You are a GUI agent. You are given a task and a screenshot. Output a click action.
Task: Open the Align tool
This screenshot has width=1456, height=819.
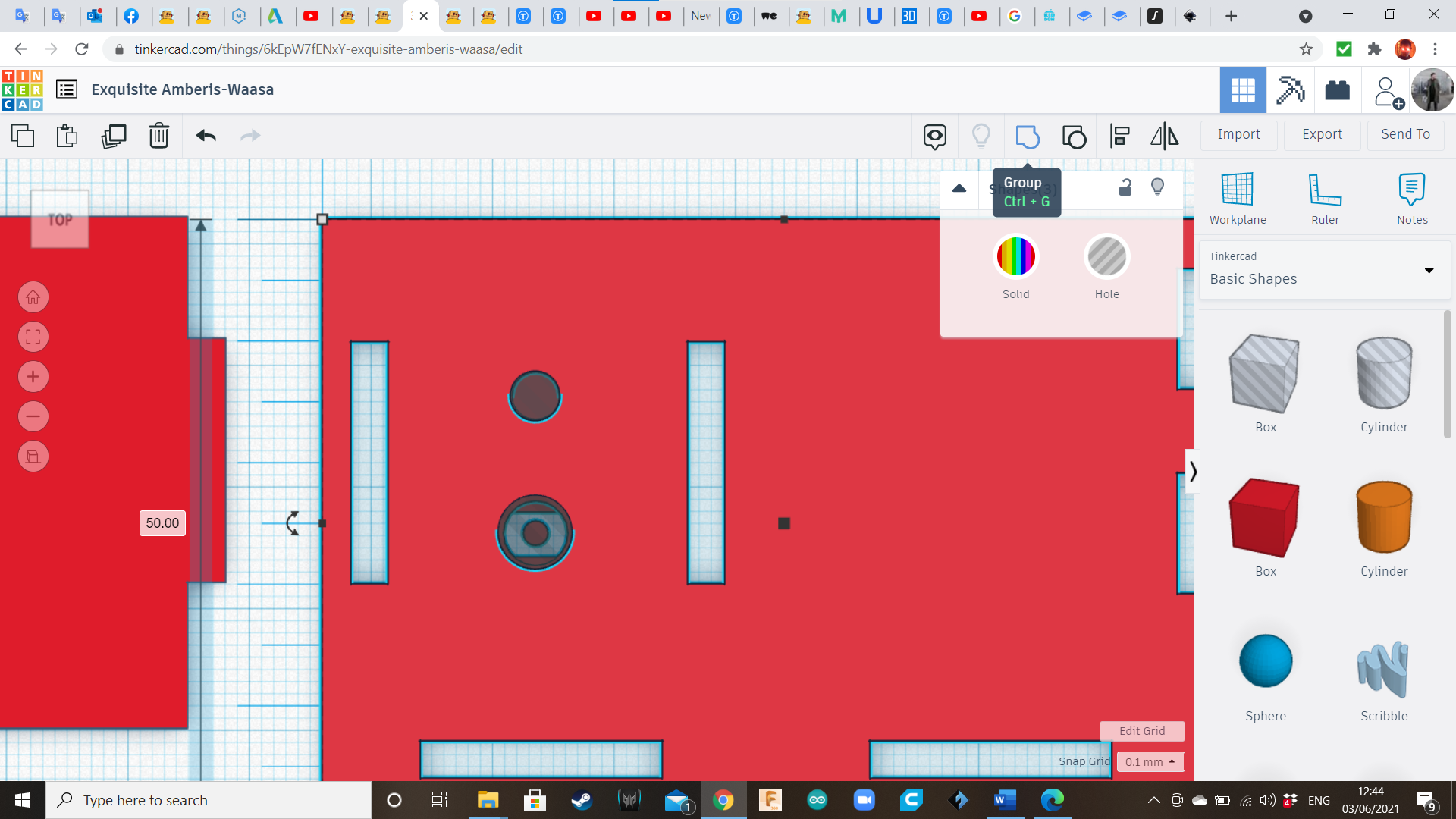click(1119, 136)
